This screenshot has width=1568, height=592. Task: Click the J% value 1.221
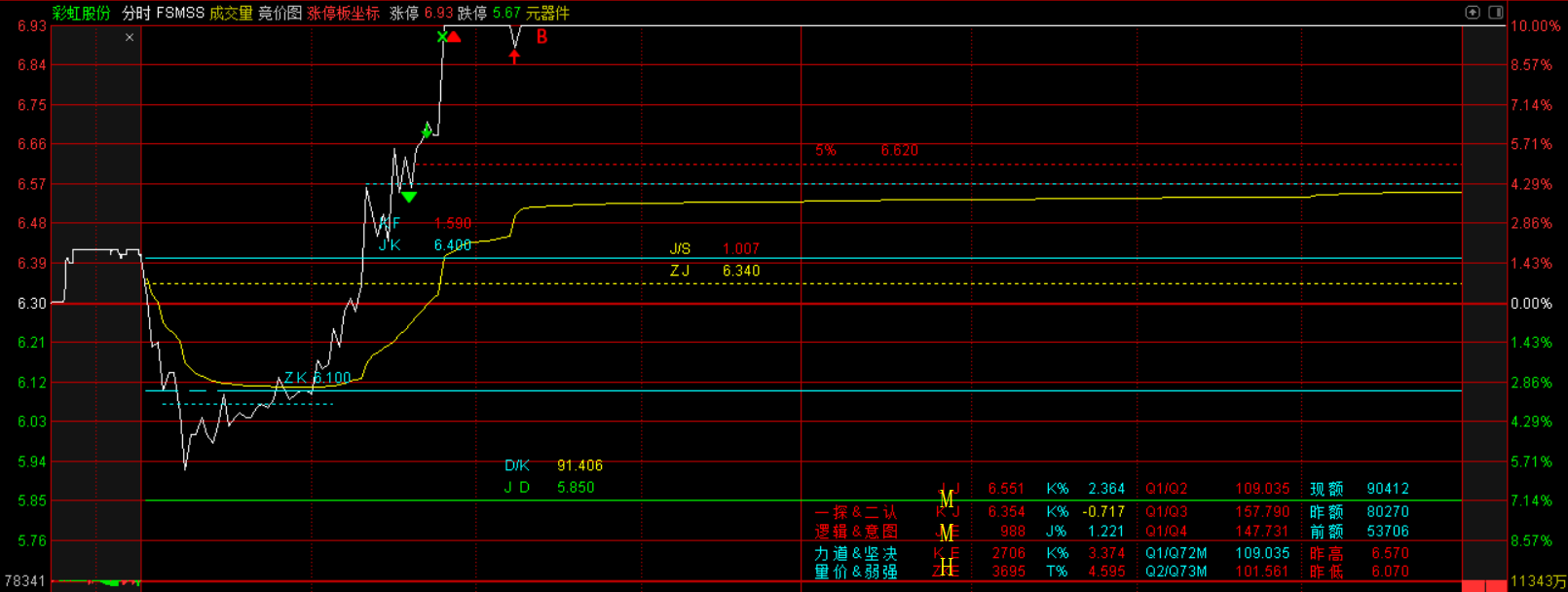click(1106, 531)
